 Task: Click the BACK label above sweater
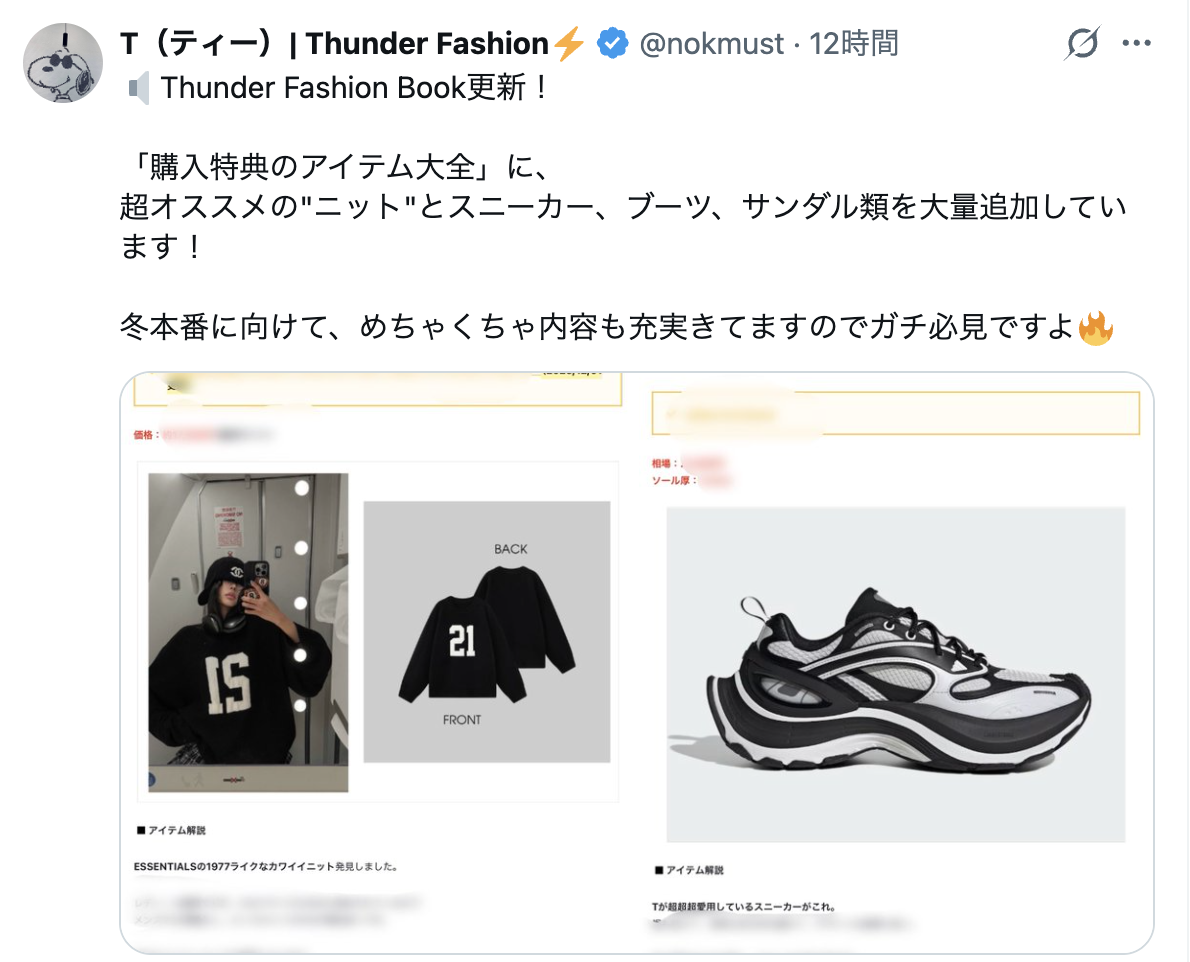[510, 549]
